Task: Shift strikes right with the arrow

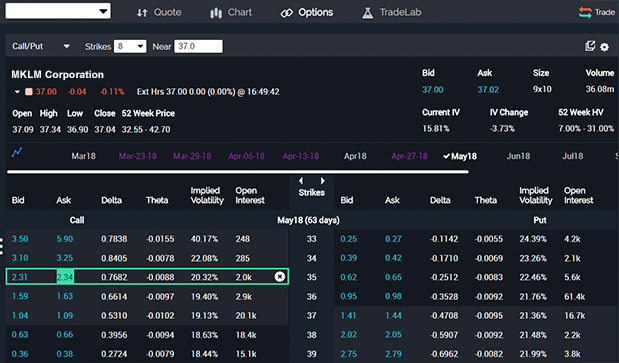Action: 323,181
